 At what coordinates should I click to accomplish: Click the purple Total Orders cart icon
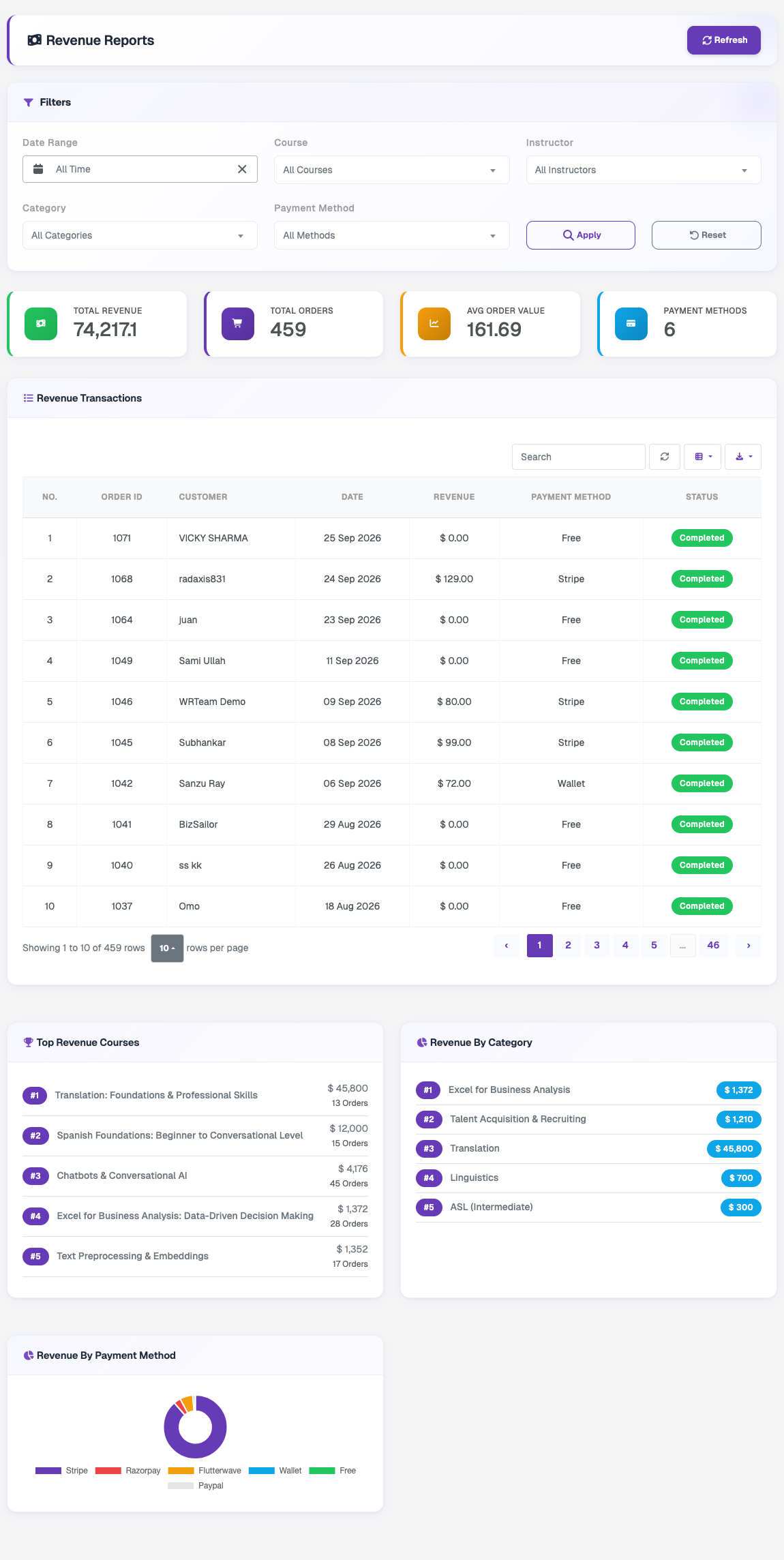238,324
